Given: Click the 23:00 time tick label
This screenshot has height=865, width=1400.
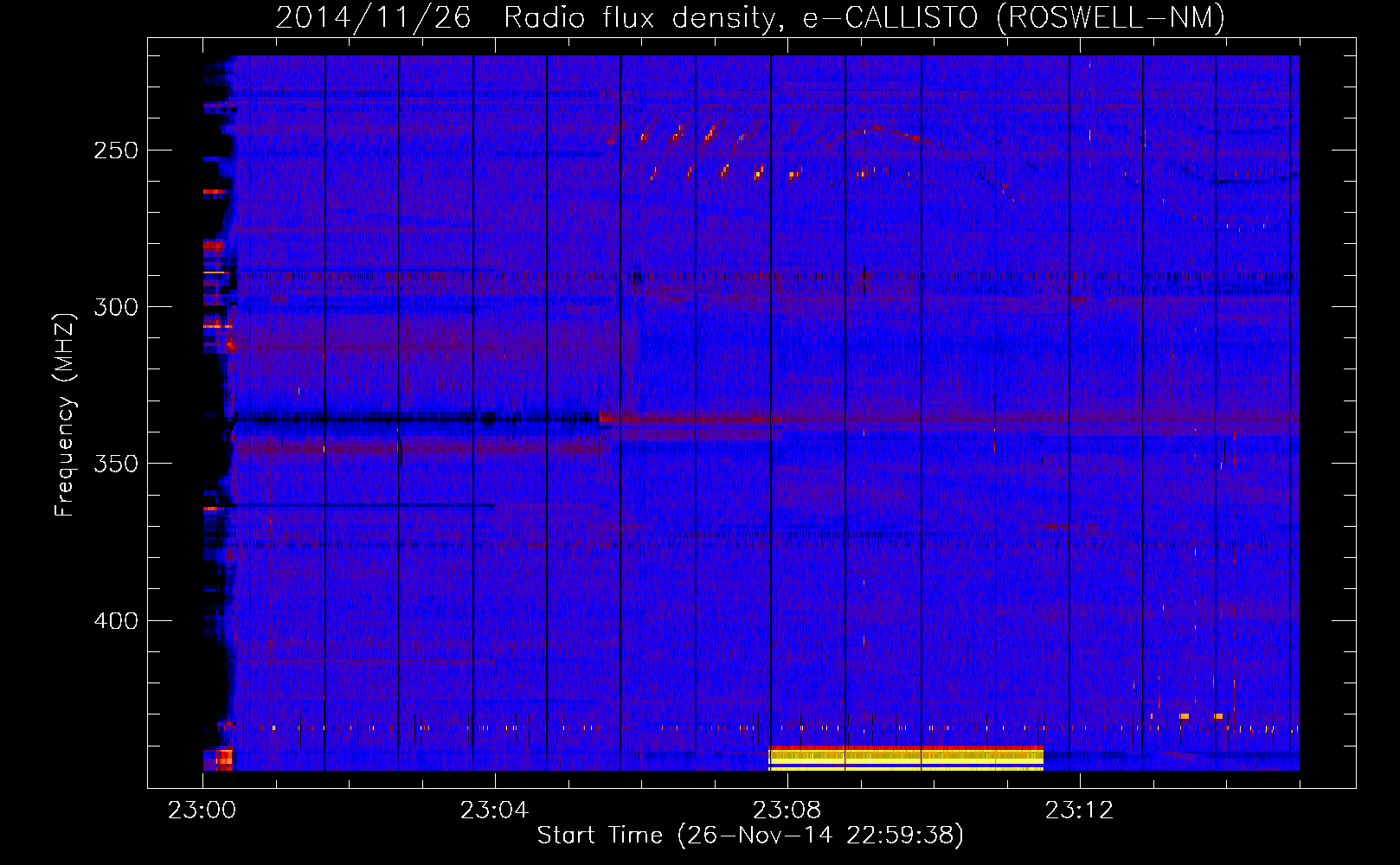Looking at the screenshot, I should [x=202, y=811].
